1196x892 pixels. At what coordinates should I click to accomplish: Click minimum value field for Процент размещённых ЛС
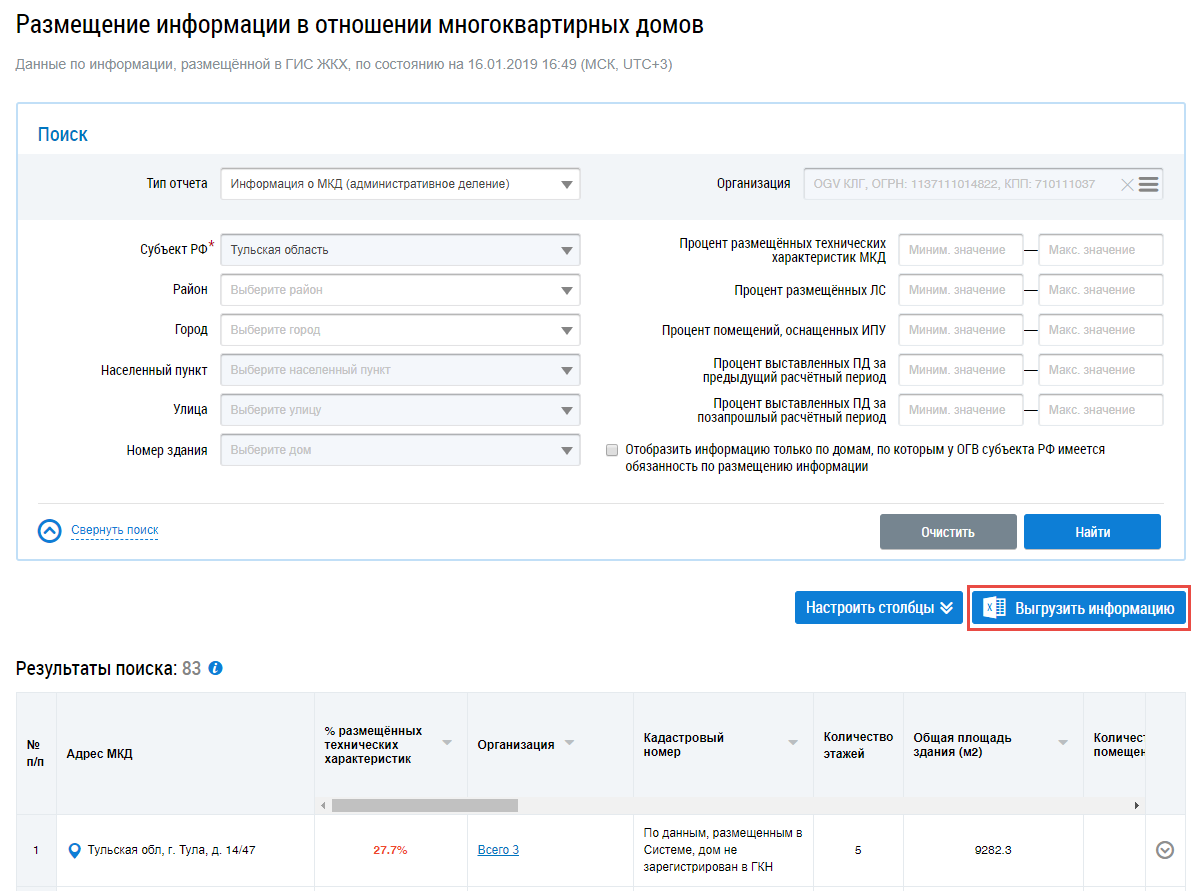(960, 290)
